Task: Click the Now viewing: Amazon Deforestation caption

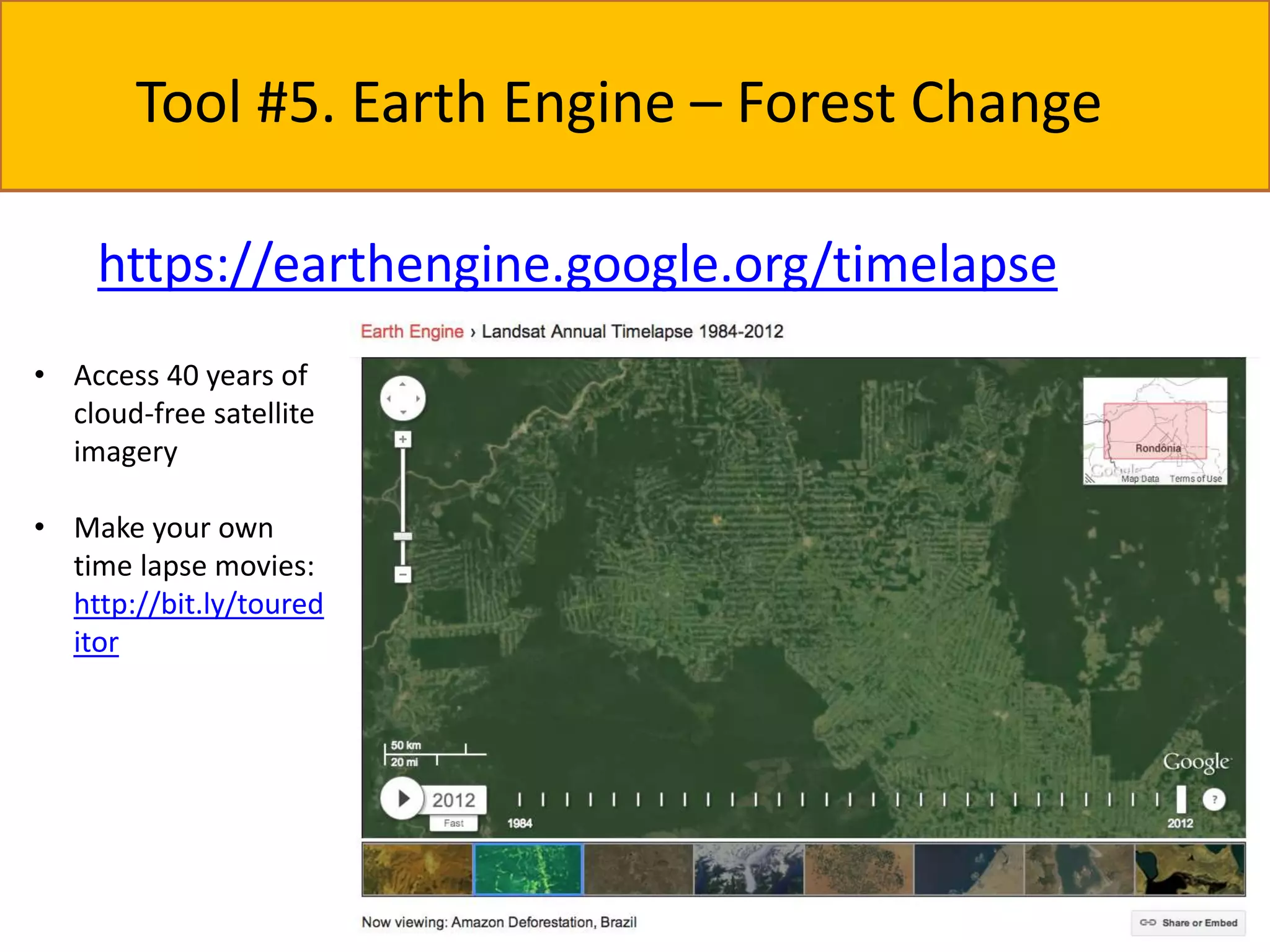Action: [x=499, y=922]
